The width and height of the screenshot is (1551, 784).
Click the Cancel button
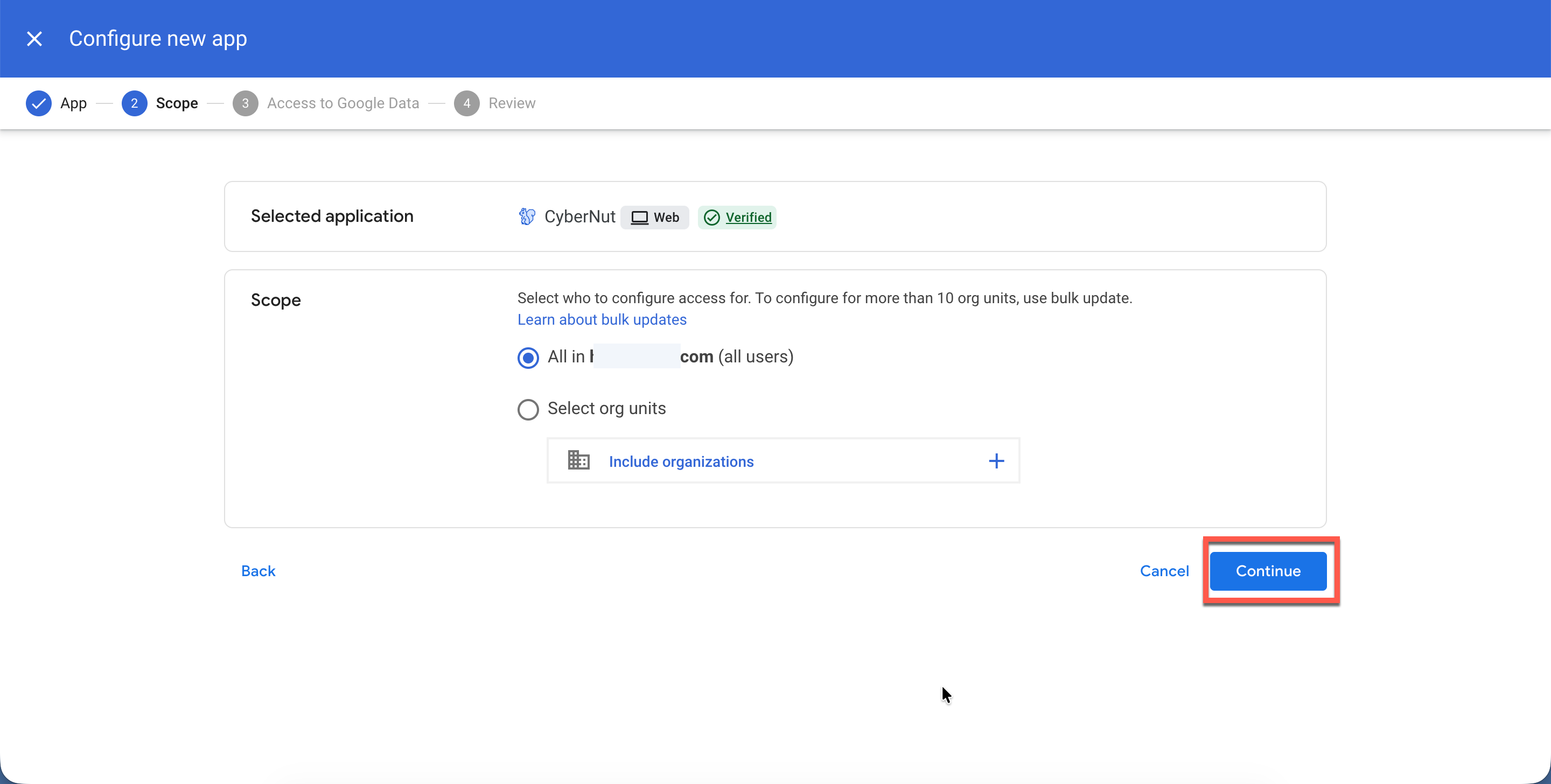(x=1164, y=571)
